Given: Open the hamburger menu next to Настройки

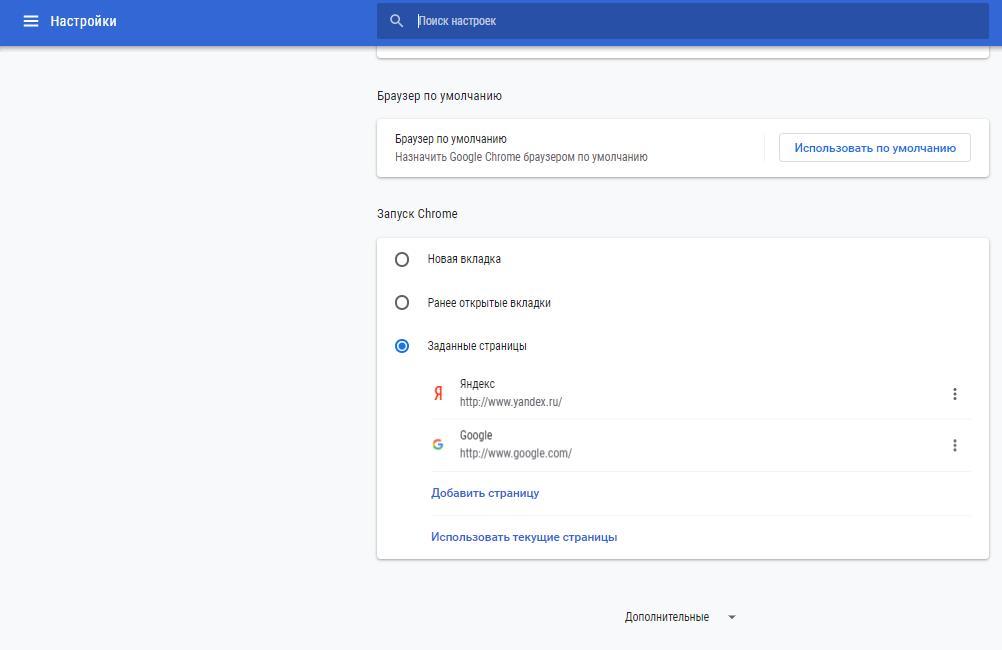Looking at the screenshot, I should tap(31, 21).
